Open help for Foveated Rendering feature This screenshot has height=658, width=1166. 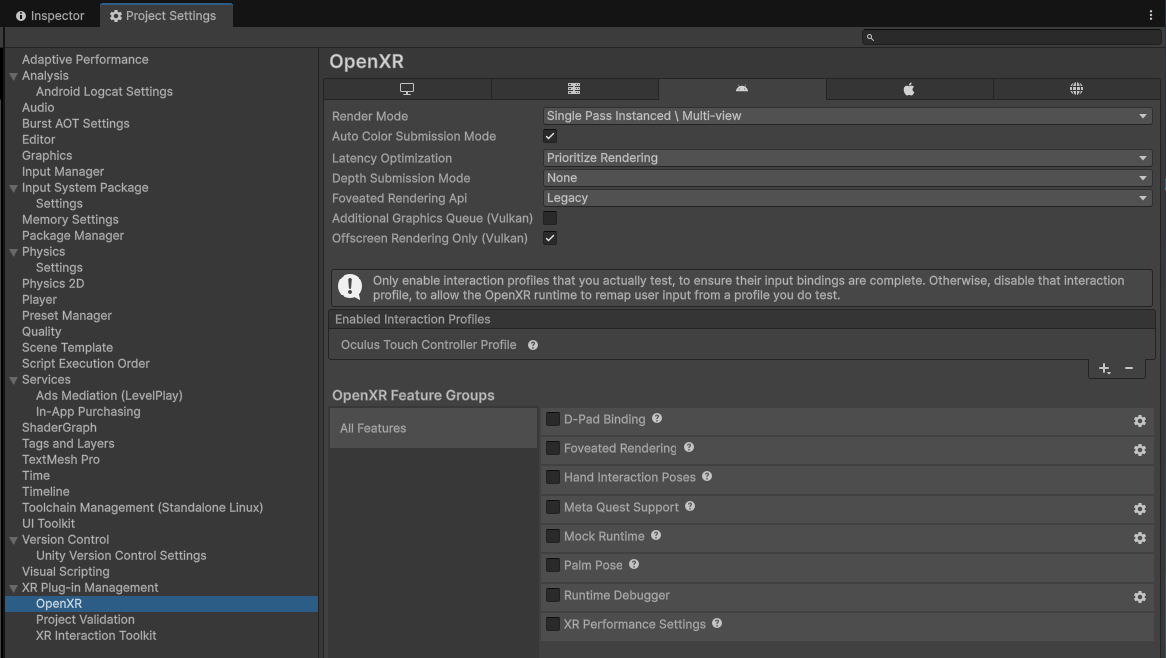689,448
